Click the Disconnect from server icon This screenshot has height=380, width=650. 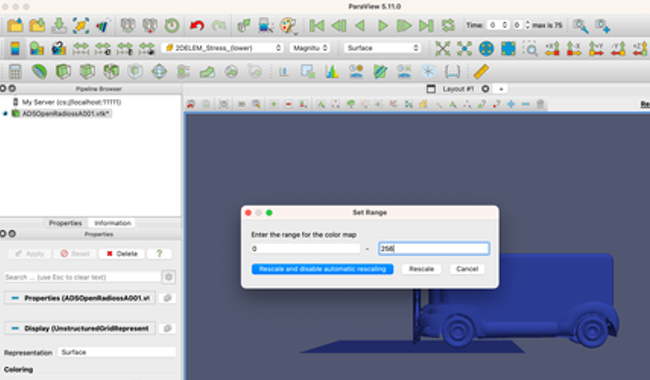150,26
